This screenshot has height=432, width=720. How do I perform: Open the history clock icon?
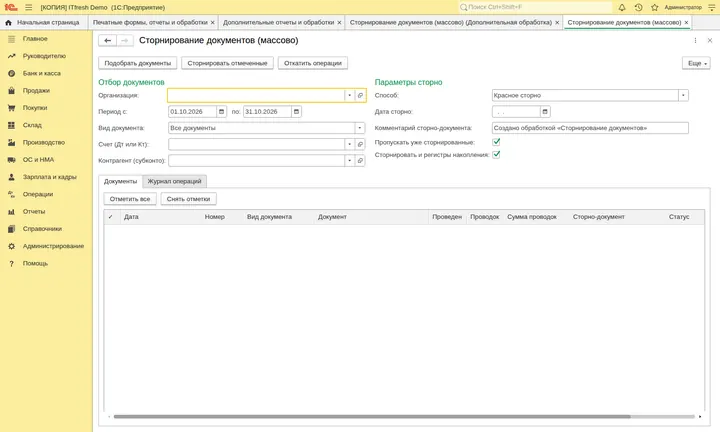click(638, 7)
